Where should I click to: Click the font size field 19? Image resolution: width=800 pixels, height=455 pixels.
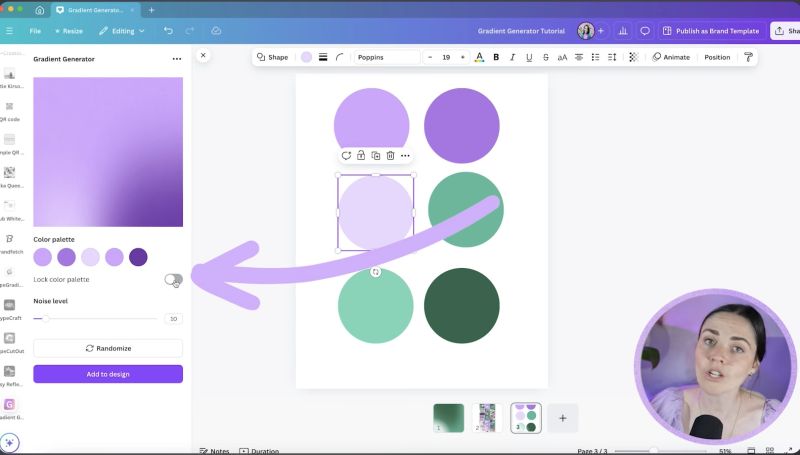(446, 57)
